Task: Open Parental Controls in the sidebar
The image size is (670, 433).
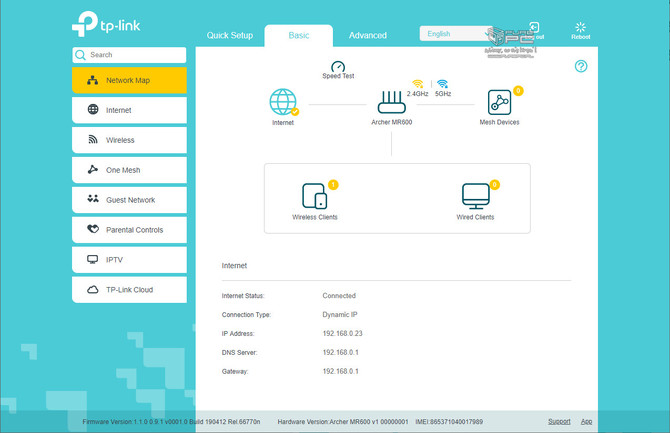Action: click(129, 230)
